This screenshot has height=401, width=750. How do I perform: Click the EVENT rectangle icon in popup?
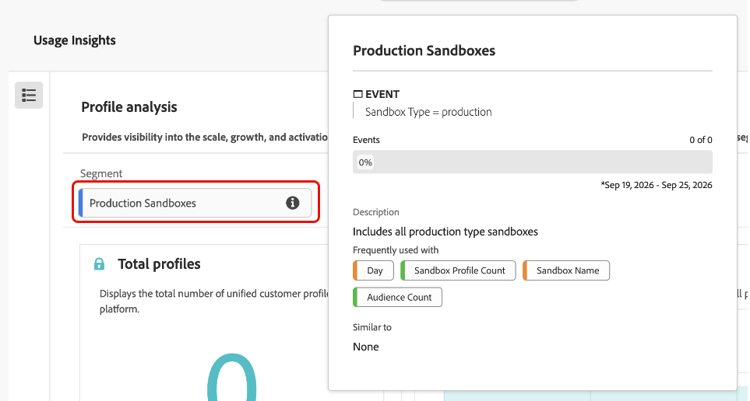pos(357,94)
